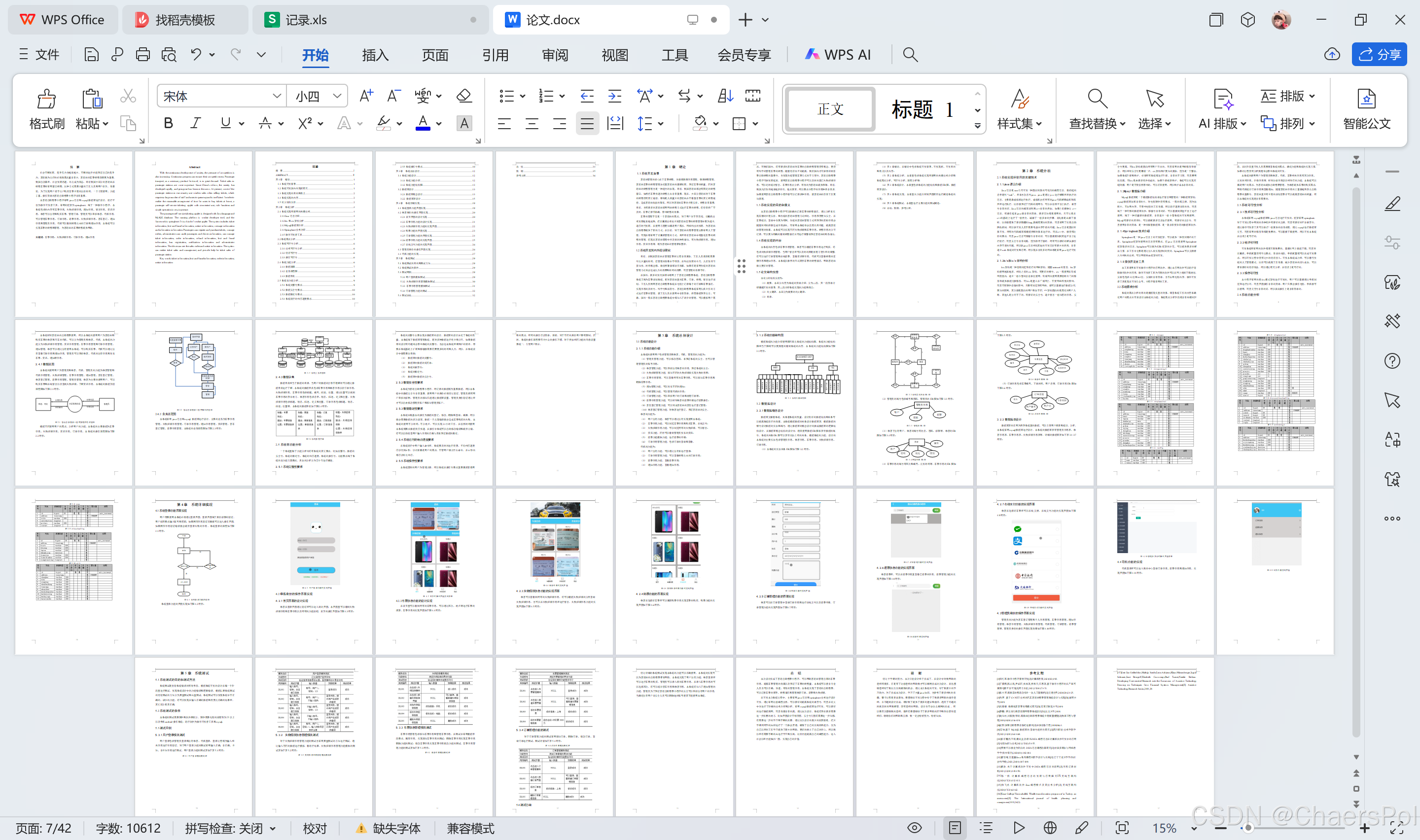
Task: Click the Cut scissors icon
Action: point(128,96)
